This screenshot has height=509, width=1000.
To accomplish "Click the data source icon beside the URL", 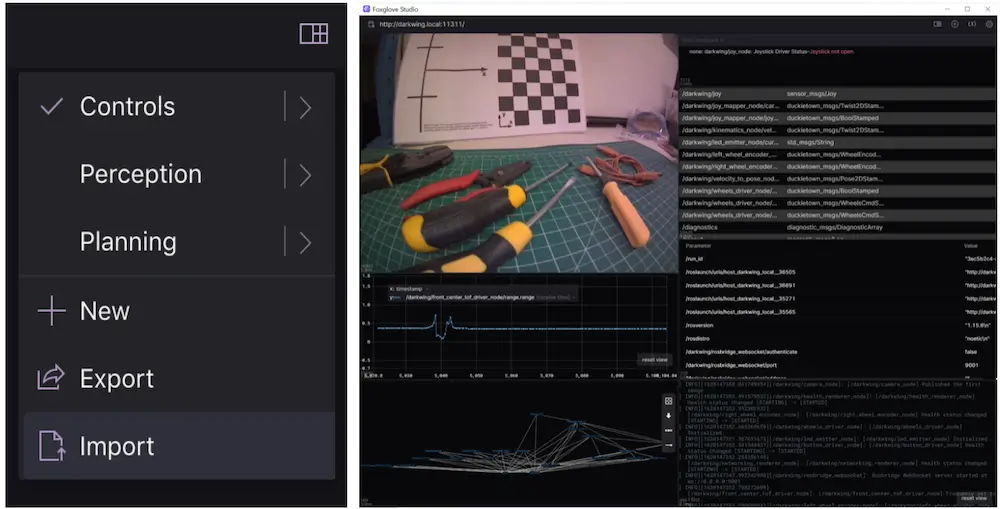I will 371,24.
